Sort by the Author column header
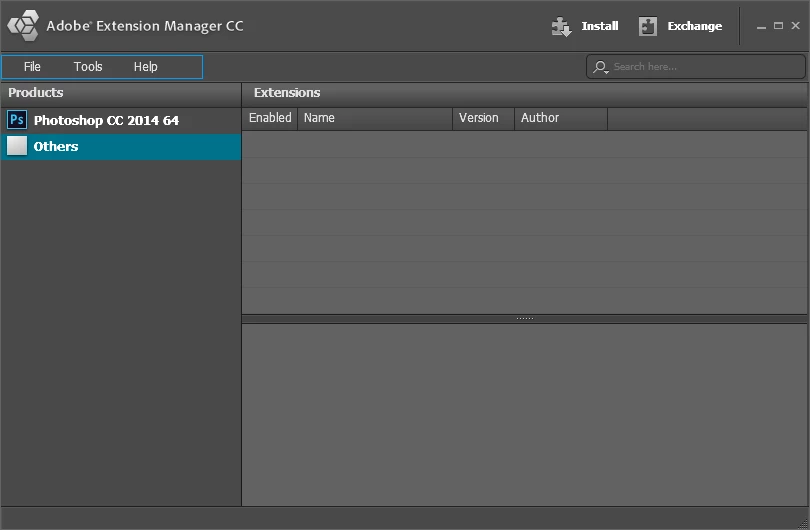Image resolution: width=810 pixels, height=530 pixels. coord(561,118)
